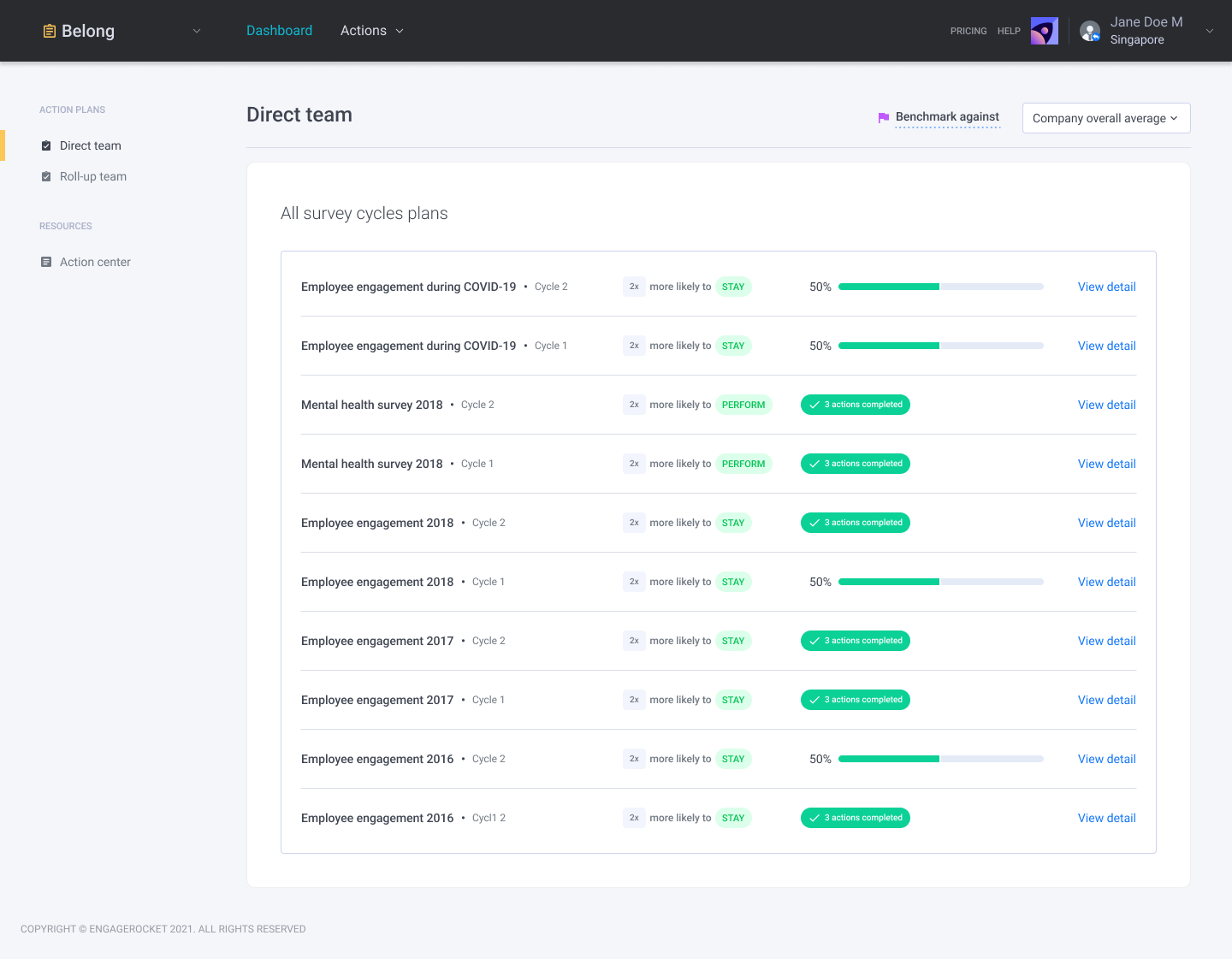Click completed badge for Employee engagement 2018 Cycle 2
The width and height of the screenshot is (1232, 959).
856,523
